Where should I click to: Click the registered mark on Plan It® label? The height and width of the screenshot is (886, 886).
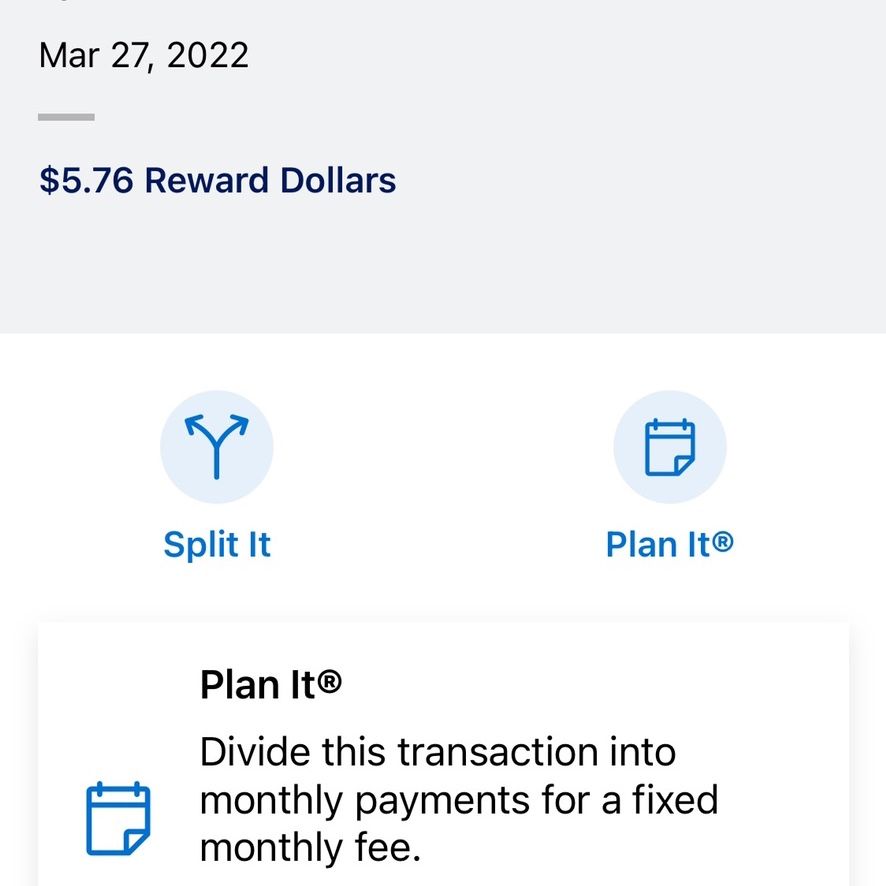coord(723,541)
